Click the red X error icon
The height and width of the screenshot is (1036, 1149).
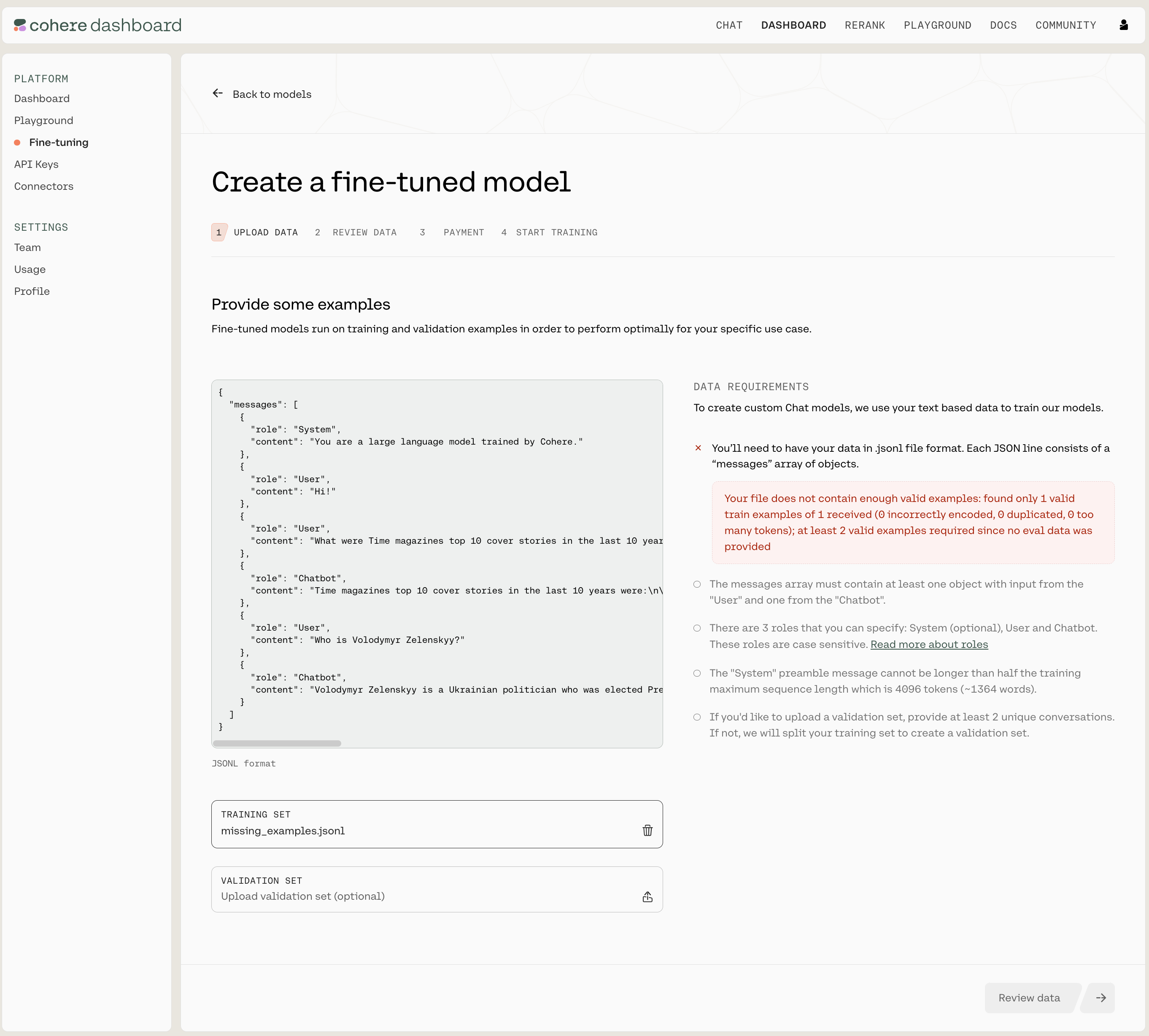click(698, 448)
